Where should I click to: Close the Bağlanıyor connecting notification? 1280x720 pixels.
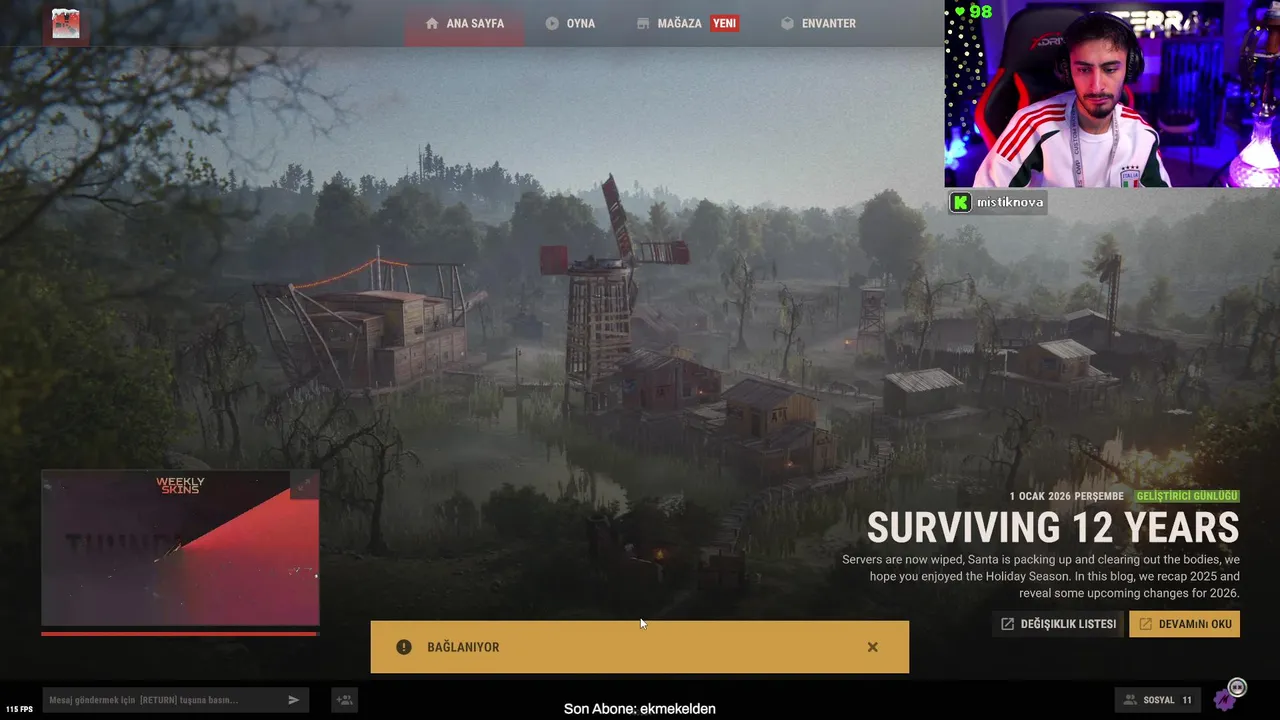(872, 647)
